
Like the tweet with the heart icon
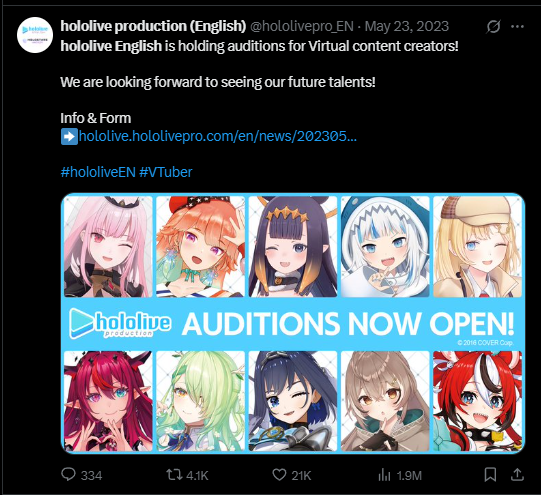[279, 475]
